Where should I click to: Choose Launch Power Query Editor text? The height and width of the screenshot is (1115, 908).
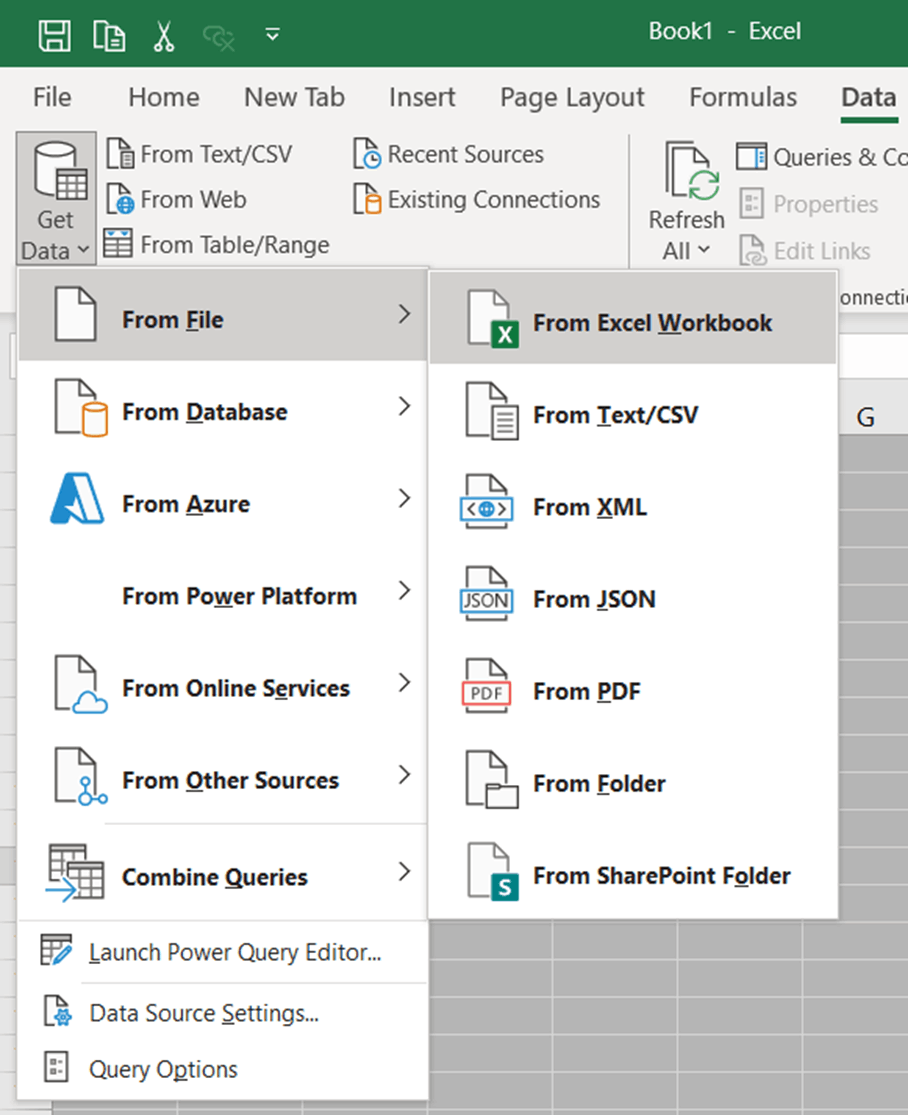click(235, 952)
